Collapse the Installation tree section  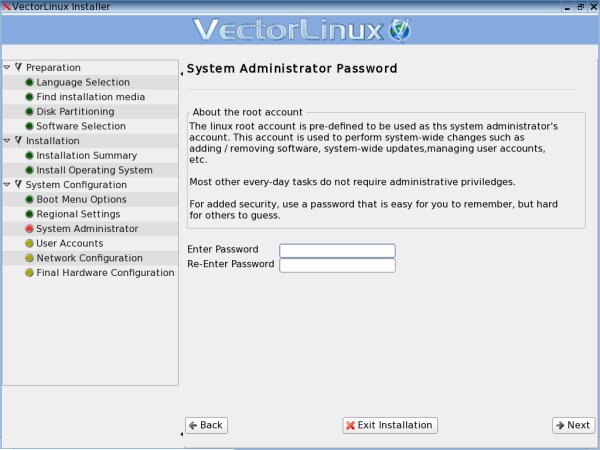coord(7,141)
